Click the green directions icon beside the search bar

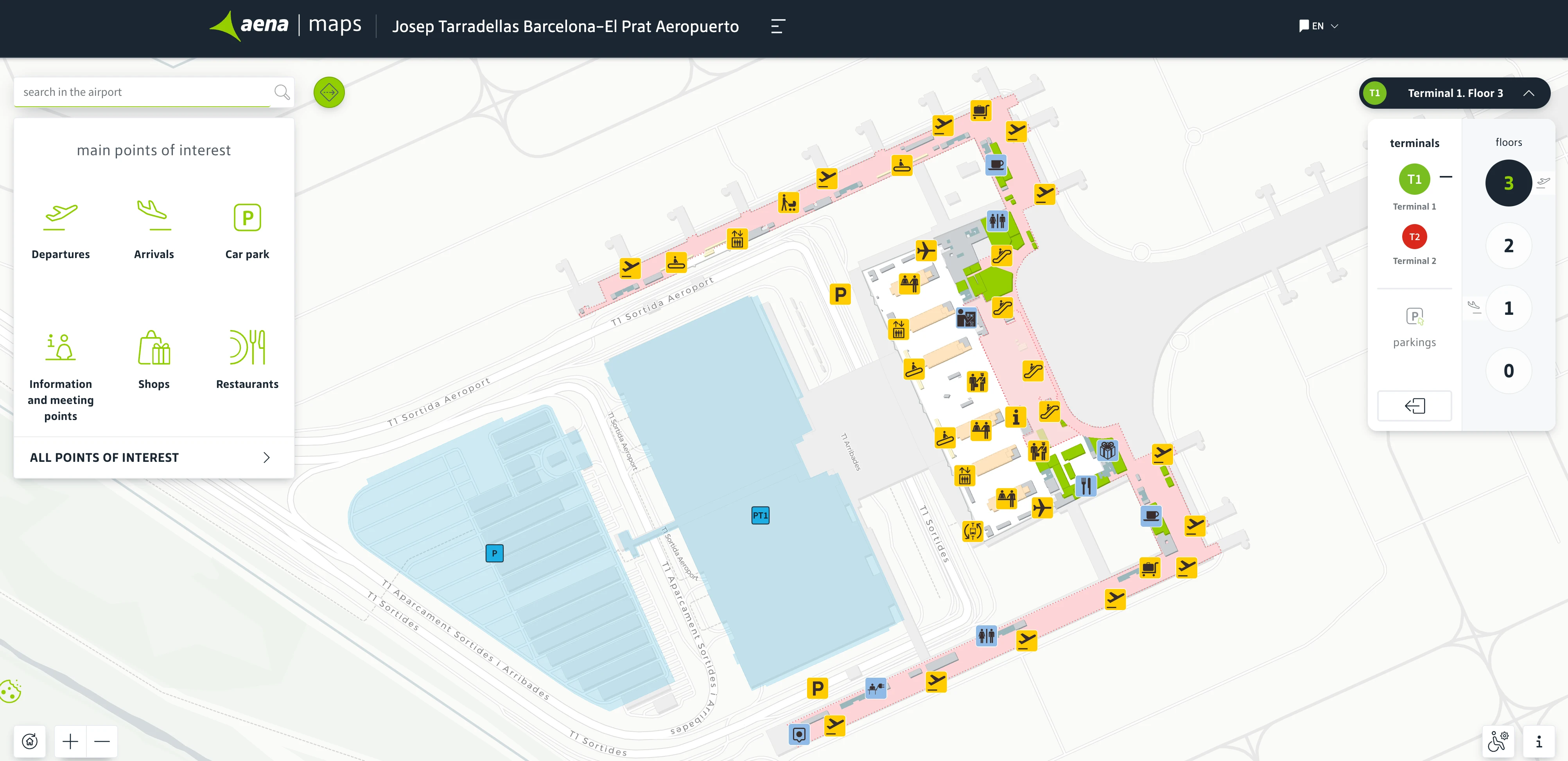[329, 93]
